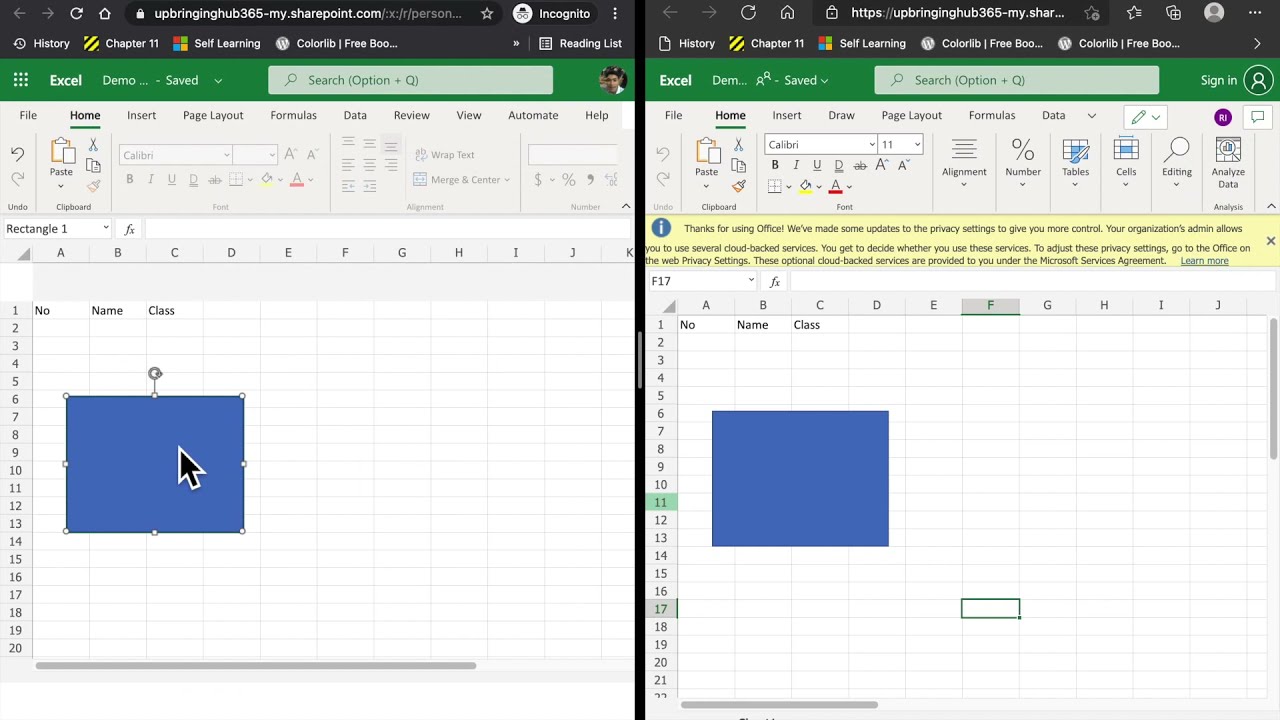This screenshot has height=720, width=1280.
Task: Toggle Underline in the right Excel ribbon
Action: point(817,165)
